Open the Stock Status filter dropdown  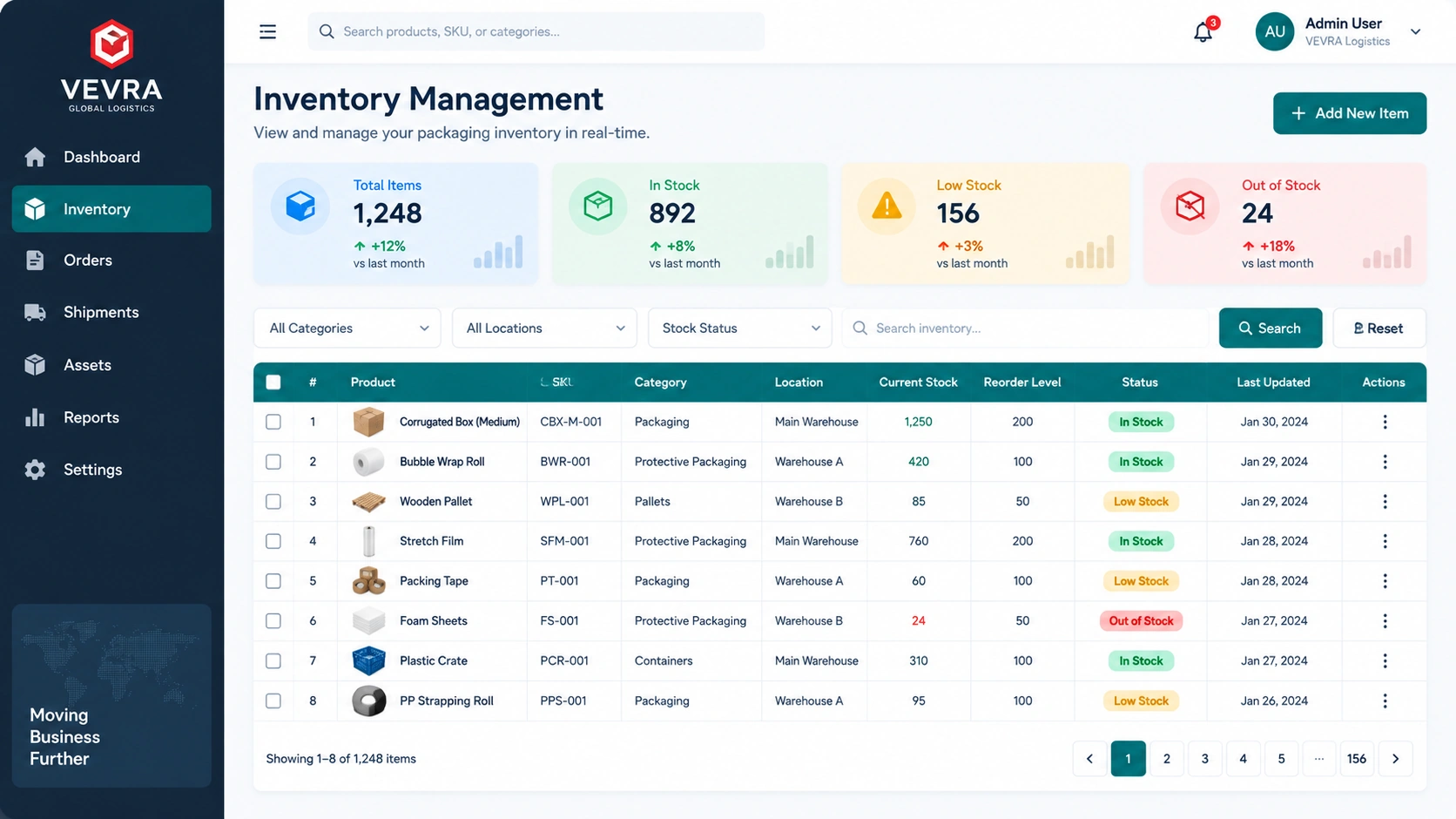pyautogui.click(x=740, y=328)
